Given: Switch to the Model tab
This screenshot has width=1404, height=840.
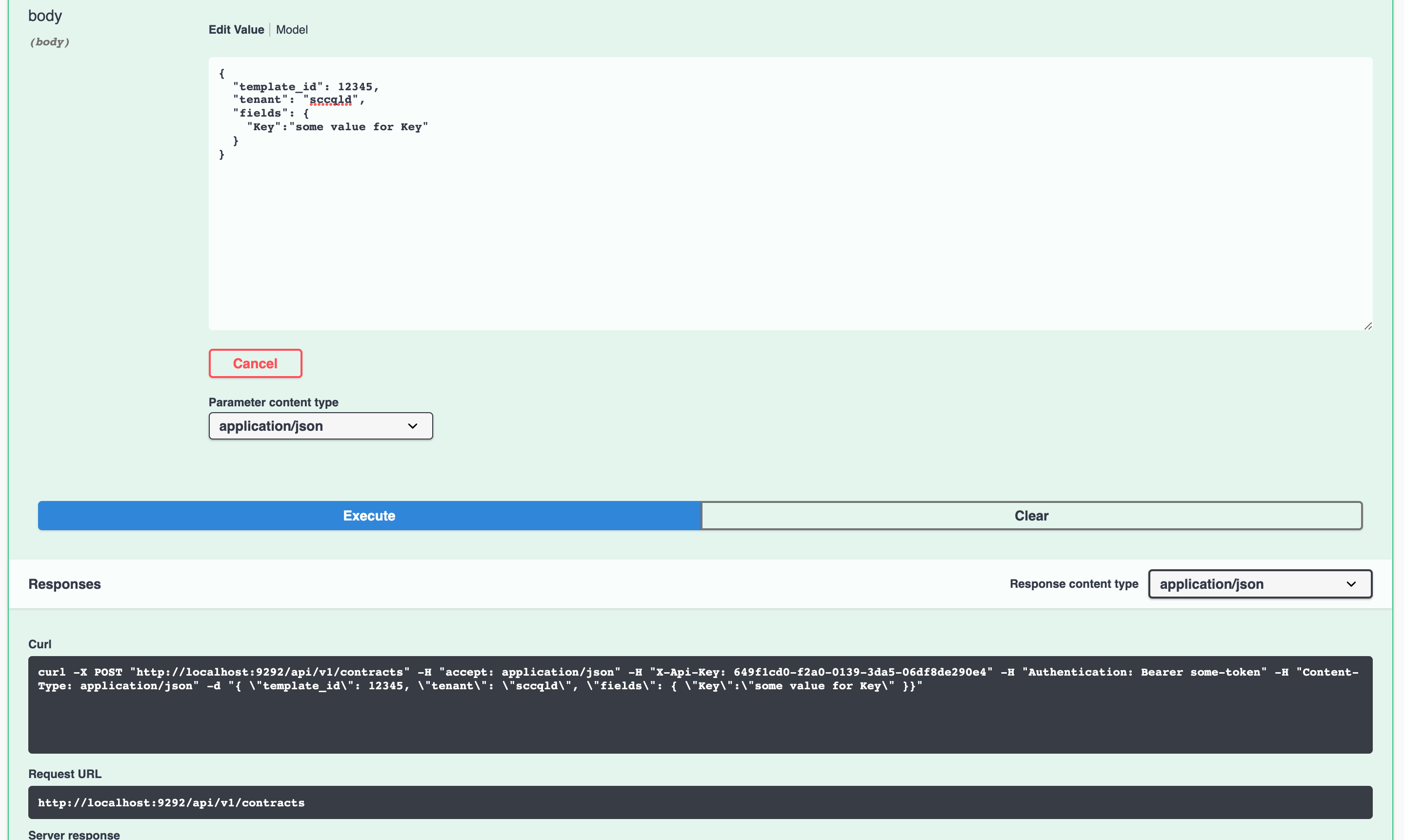Looking at the screenshot, I should tap(291, 29).
